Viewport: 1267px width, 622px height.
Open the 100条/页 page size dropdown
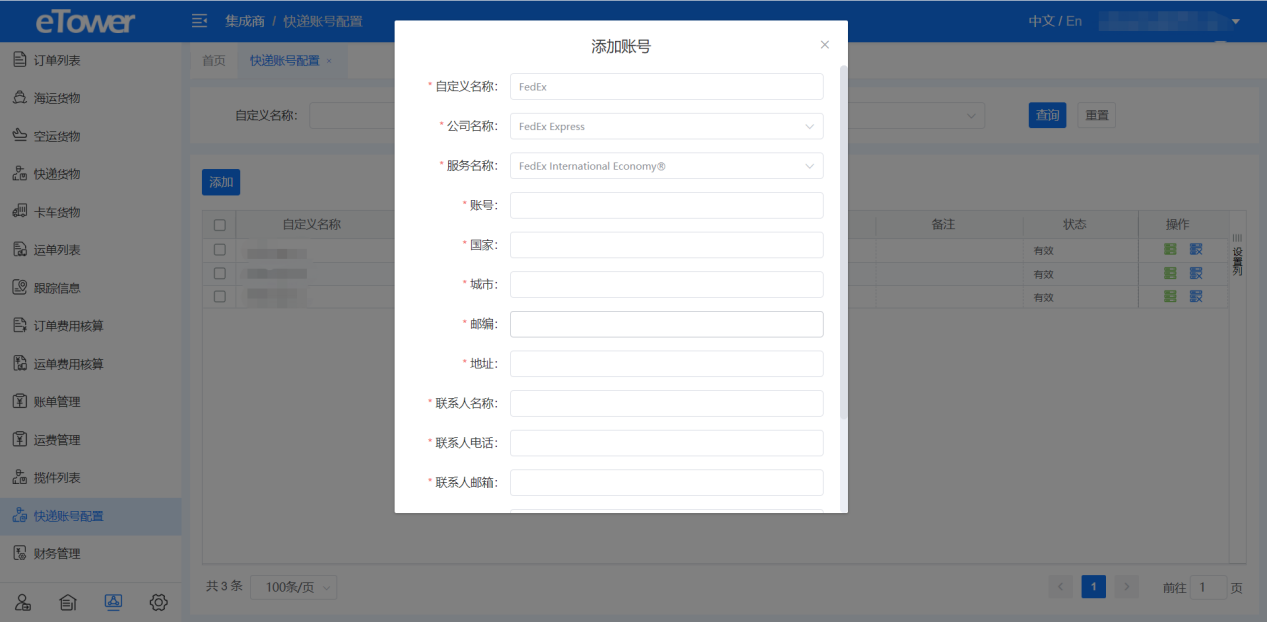pos(294,588)
